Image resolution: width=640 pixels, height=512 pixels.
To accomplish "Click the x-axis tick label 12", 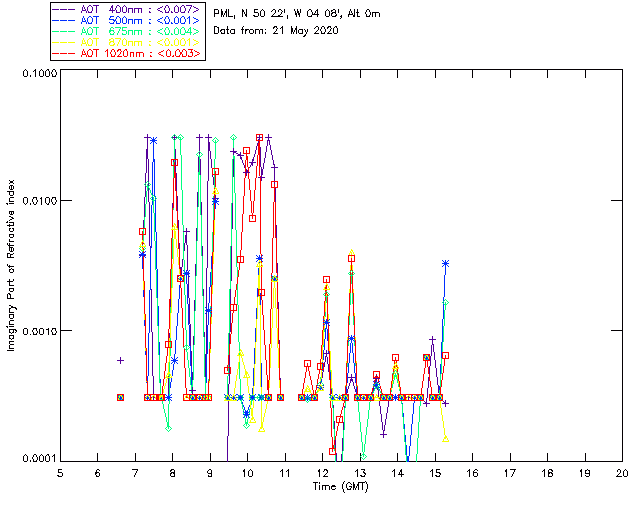I will (x=322, y=473).
